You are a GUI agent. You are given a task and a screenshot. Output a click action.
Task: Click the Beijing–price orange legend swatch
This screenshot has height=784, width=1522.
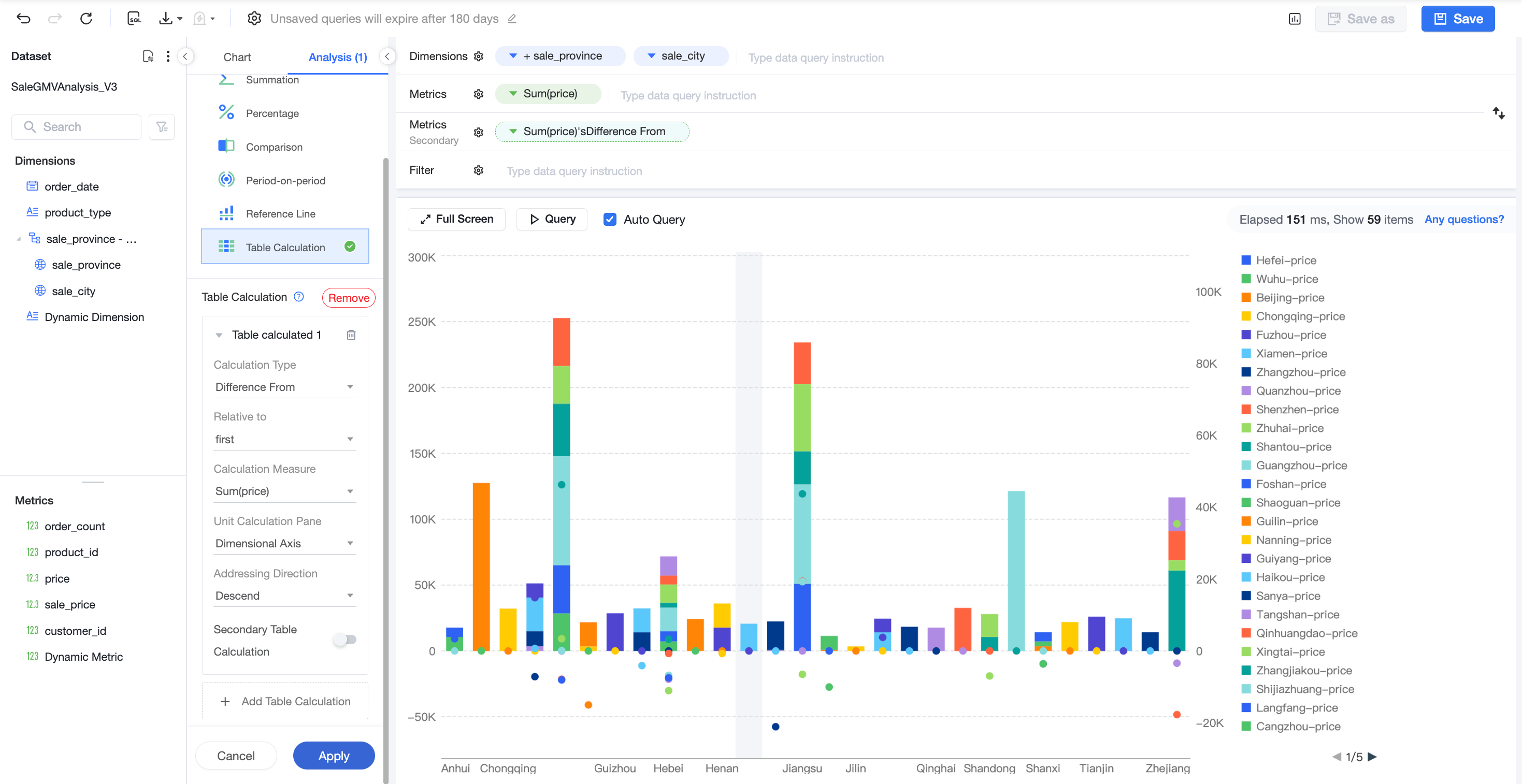coord(1246,298)
